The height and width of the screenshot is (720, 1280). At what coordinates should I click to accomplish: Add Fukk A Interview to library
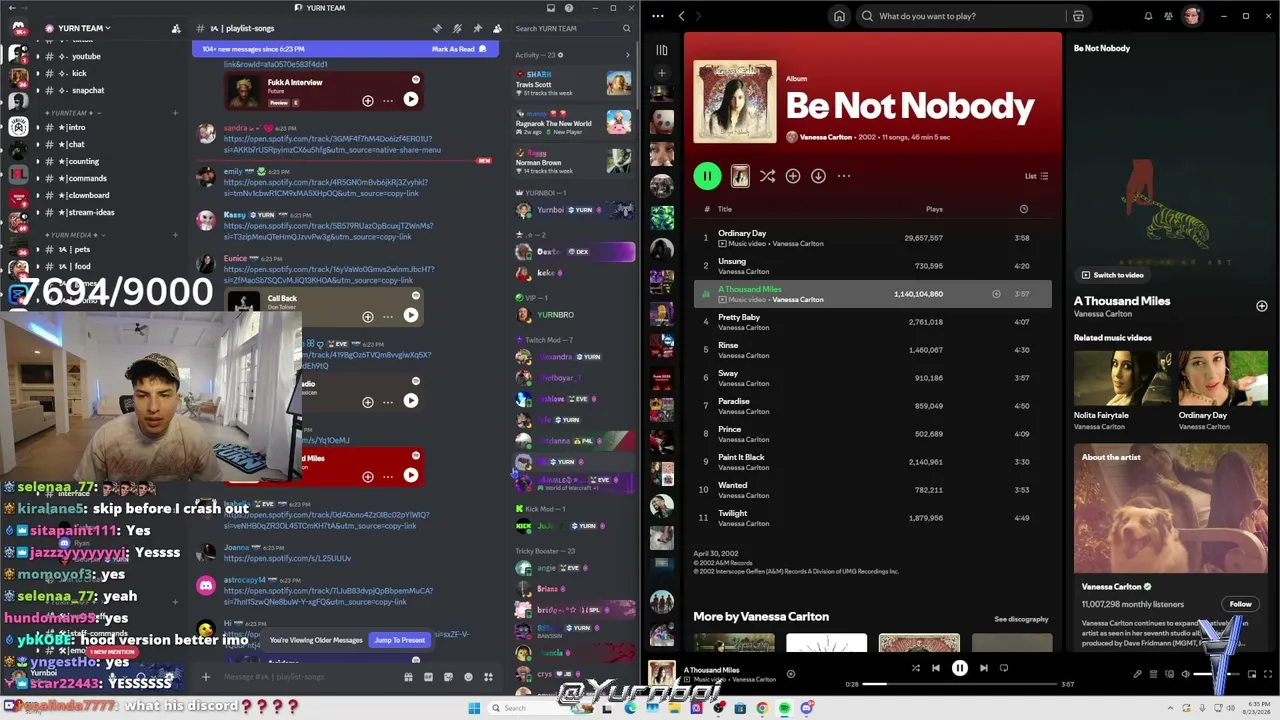[367, 100]
